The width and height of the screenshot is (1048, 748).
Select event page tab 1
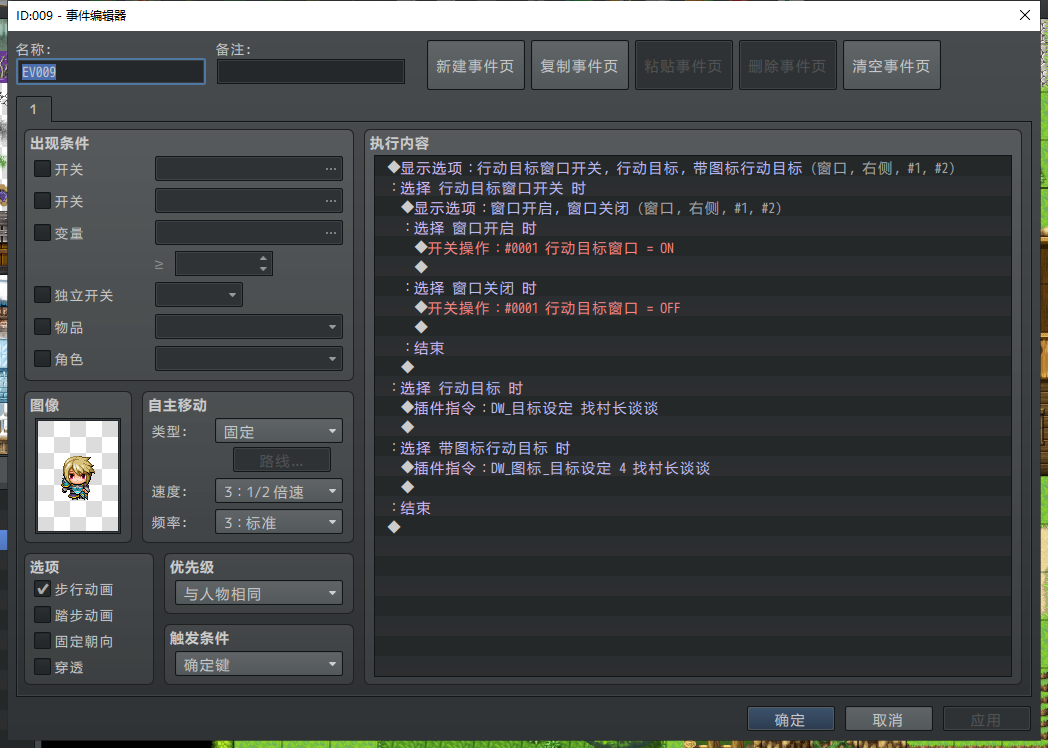[x=33, y=109]
